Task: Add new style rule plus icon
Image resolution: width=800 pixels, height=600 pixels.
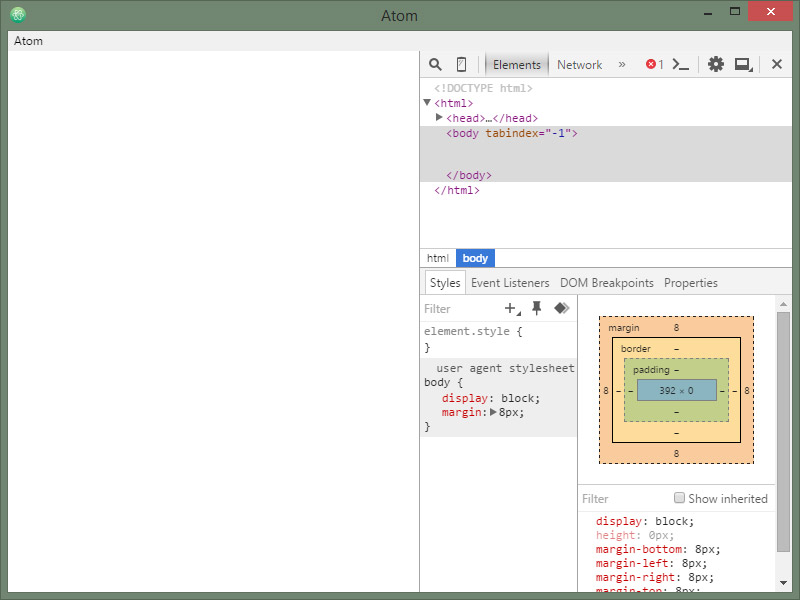Action: tap(512, 308)
